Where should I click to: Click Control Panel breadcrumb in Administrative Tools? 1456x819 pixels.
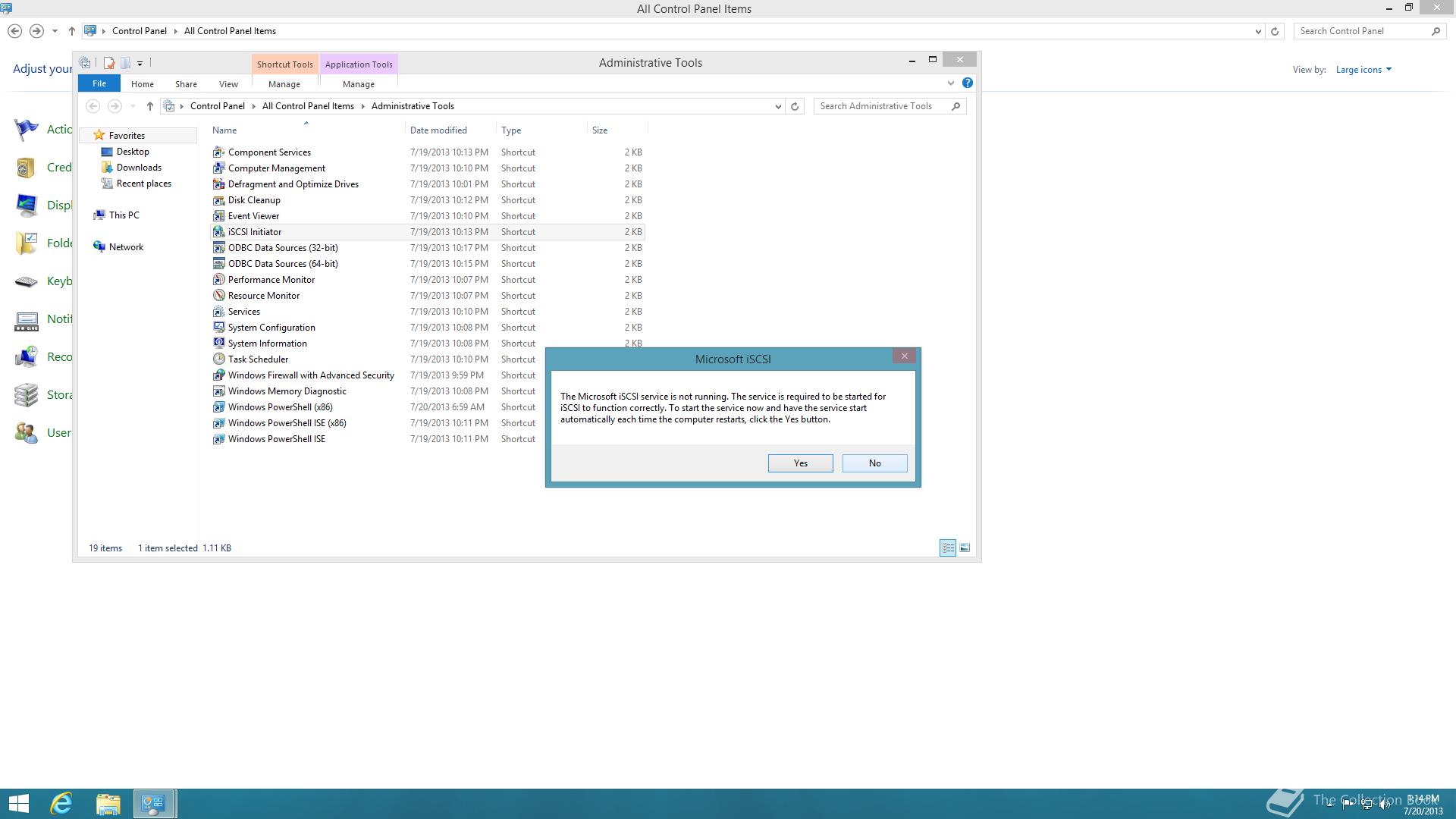pos(218,106)
